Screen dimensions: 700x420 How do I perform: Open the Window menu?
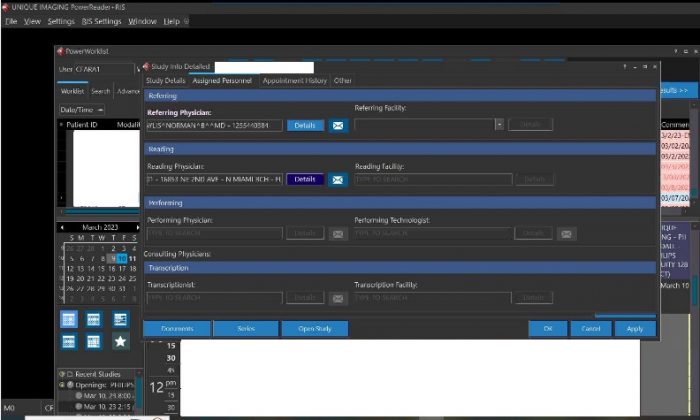[142, 21]
